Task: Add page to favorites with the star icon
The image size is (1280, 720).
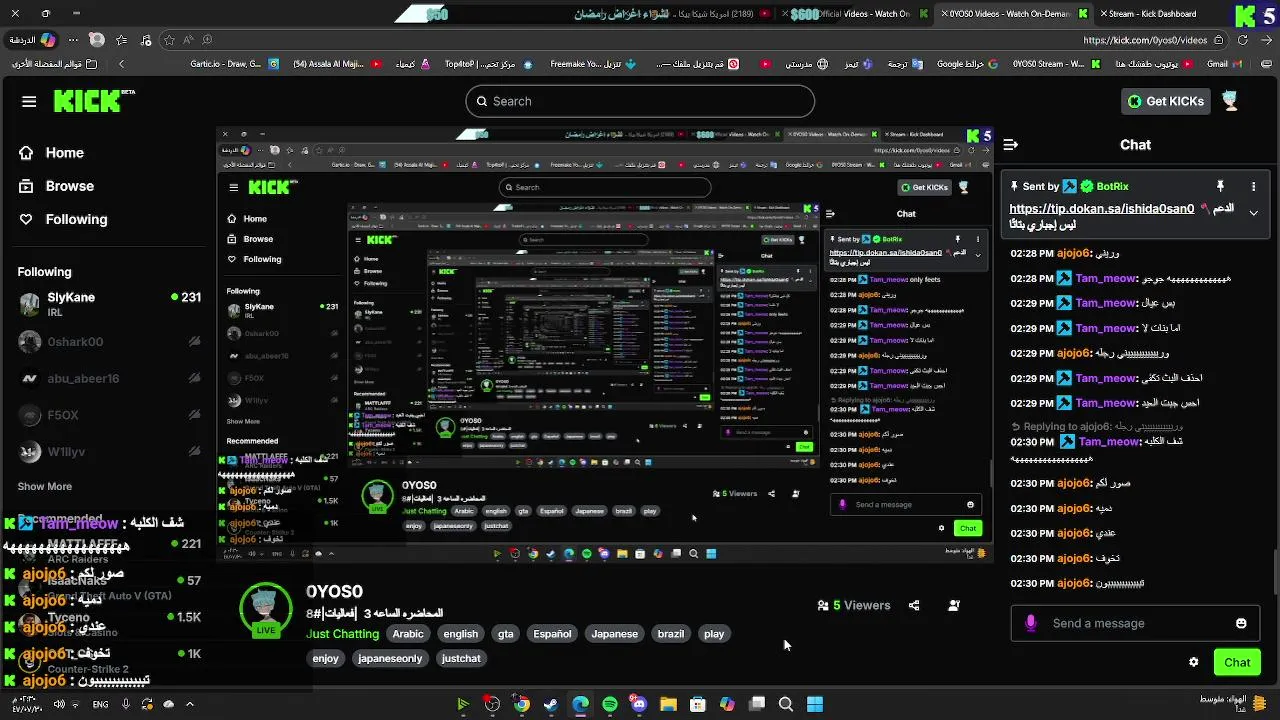Action: click(169, 40)
